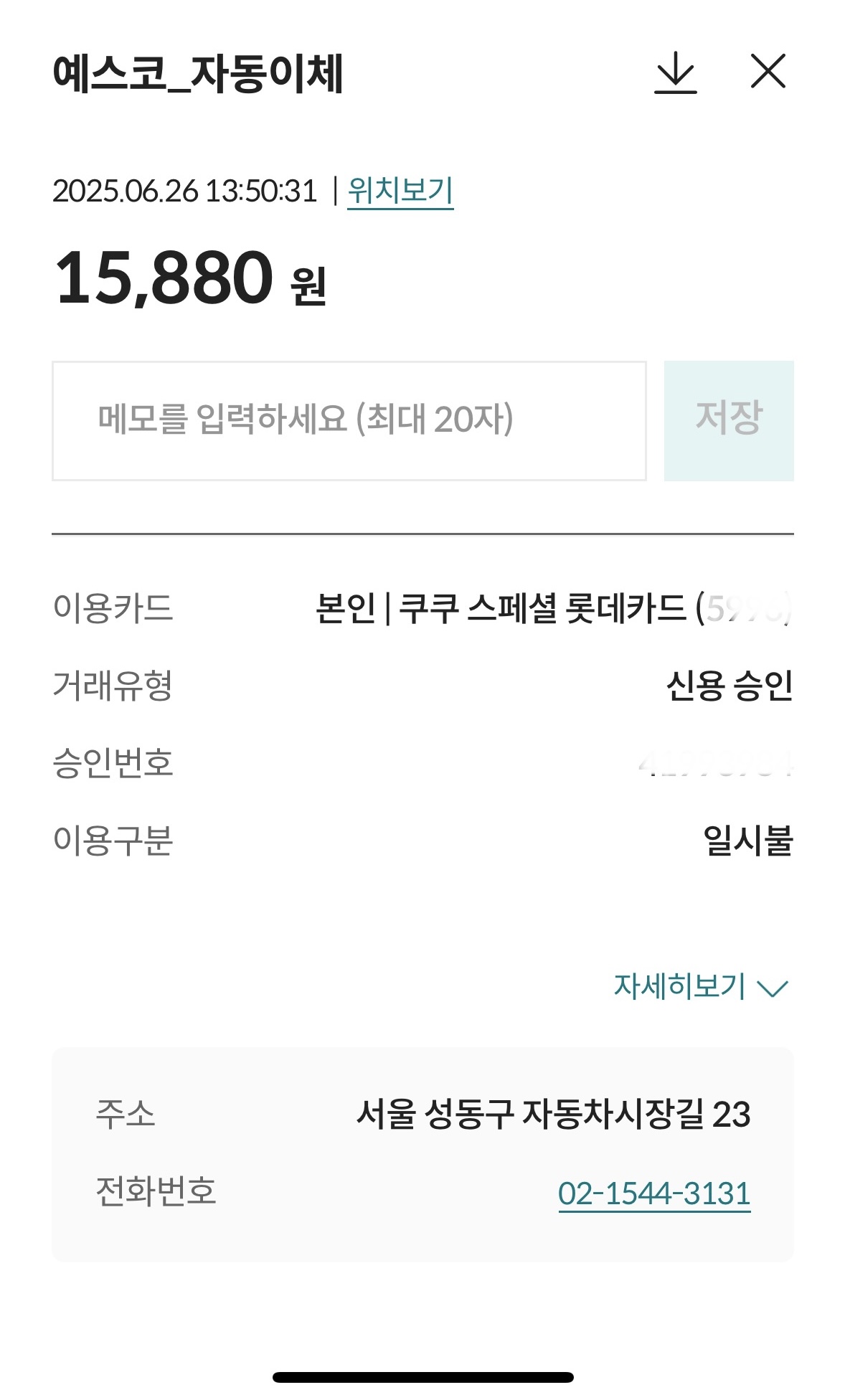Tap the download receipt icon
Screen dimensions: 845x1400
[x=675, y=73]
